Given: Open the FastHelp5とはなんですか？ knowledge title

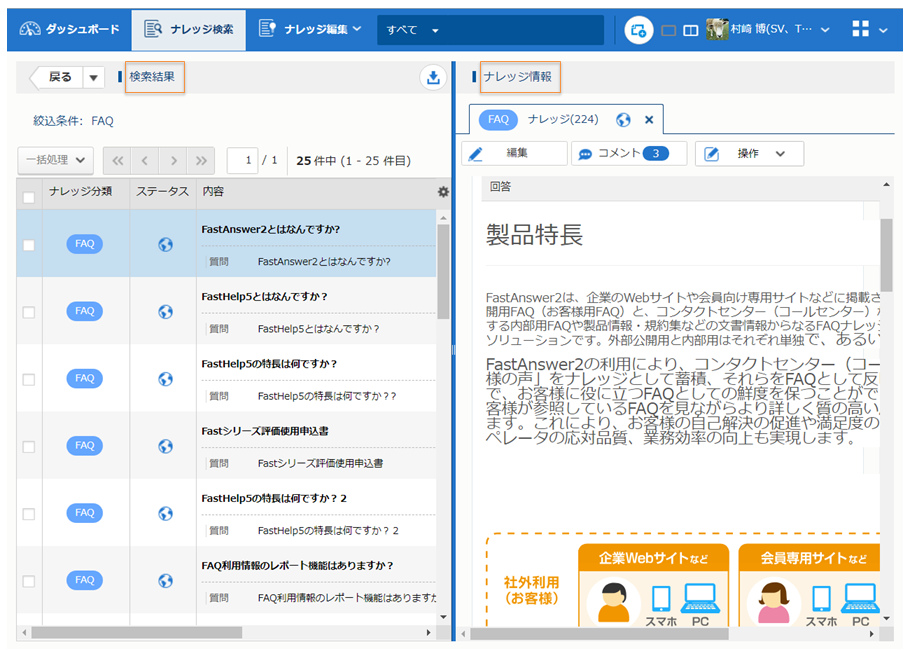Looking at the screenshot, I should (264, 297).
